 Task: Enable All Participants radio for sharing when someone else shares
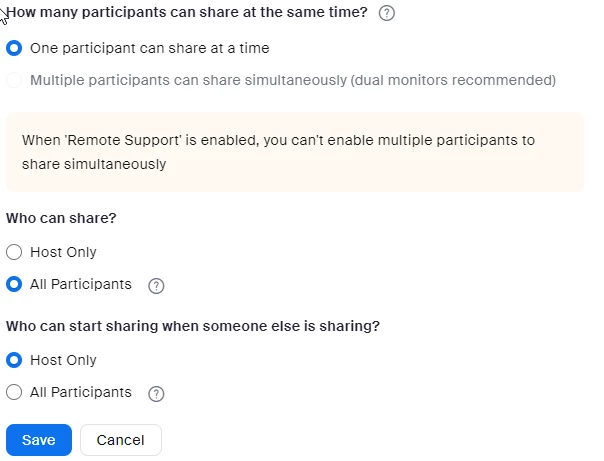point(14,393)
